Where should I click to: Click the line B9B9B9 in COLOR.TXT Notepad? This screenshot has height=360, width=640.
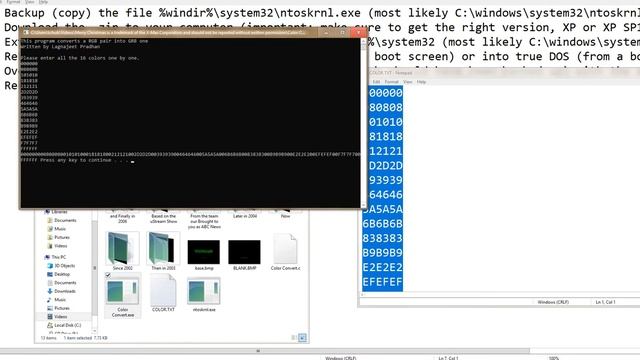(382, 253)
